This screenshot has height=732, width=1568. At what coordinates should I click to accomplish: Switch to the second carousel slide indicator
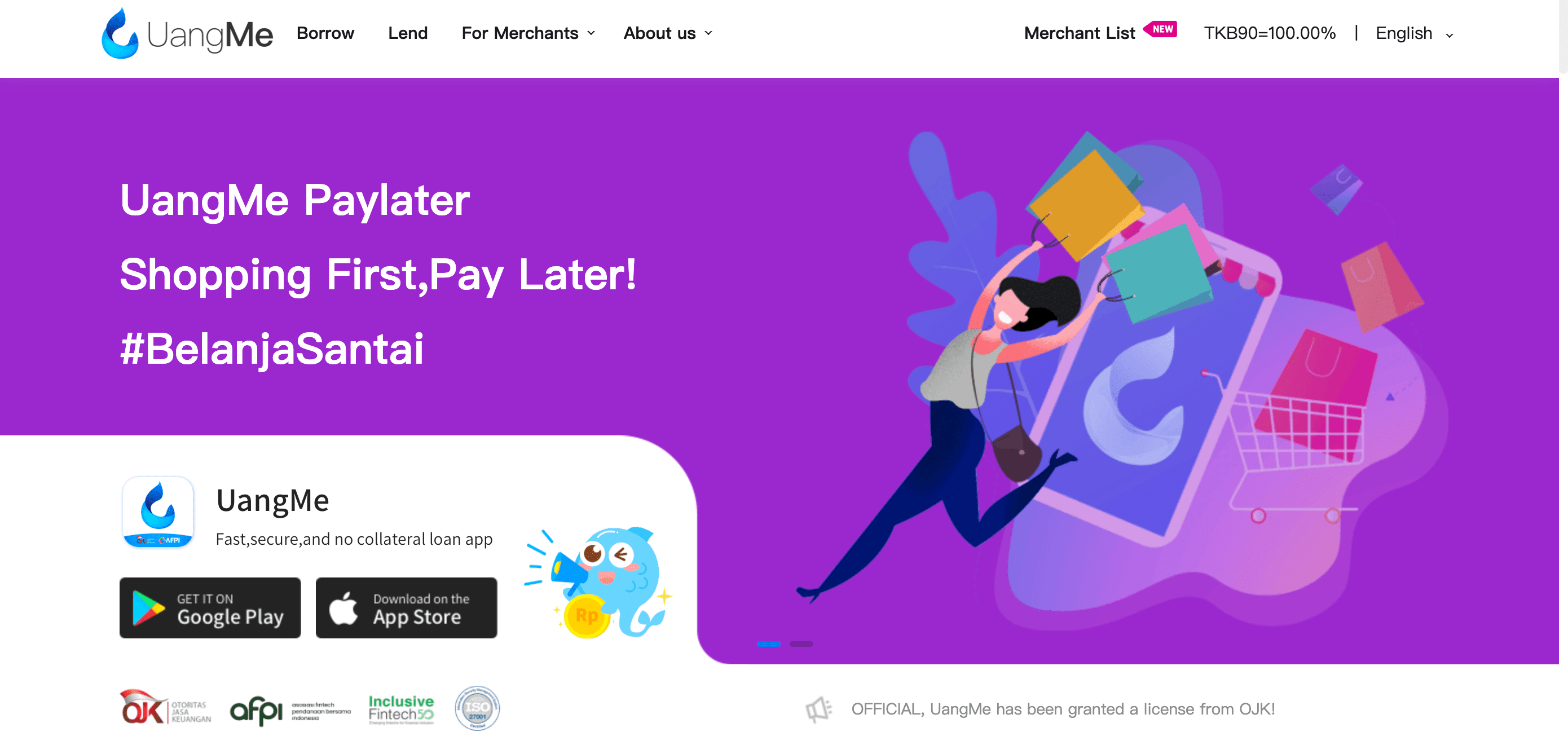(x=801, y=644)
